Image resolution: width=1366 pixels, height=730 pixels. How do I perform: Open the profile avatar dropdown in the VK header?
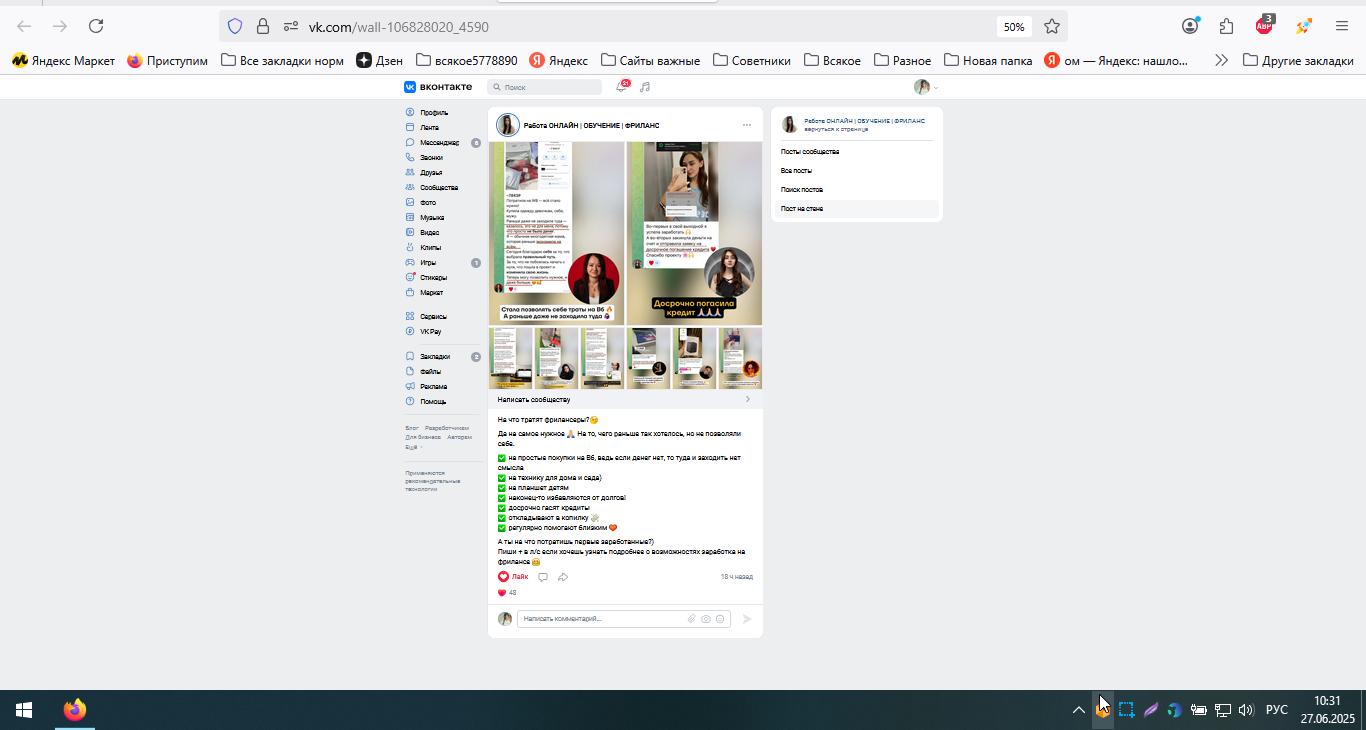tap(926, 87)
